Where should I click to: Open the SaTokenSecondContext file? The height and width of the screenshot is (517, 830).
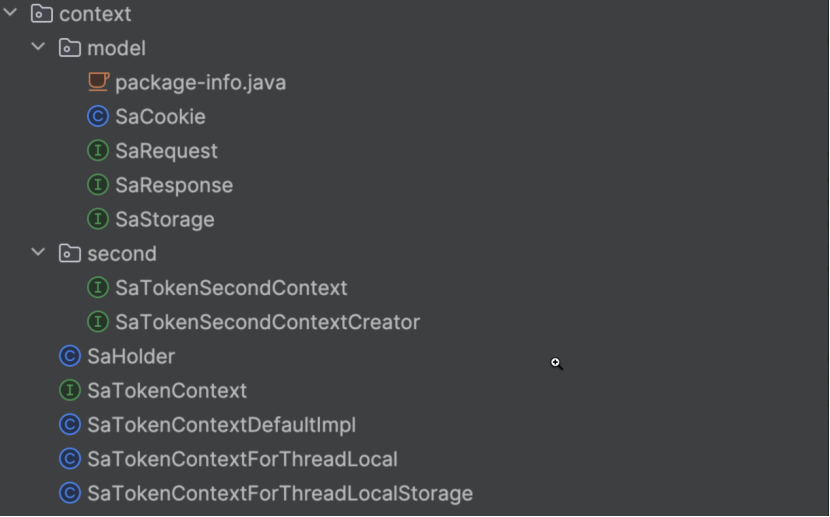[231, 288]
